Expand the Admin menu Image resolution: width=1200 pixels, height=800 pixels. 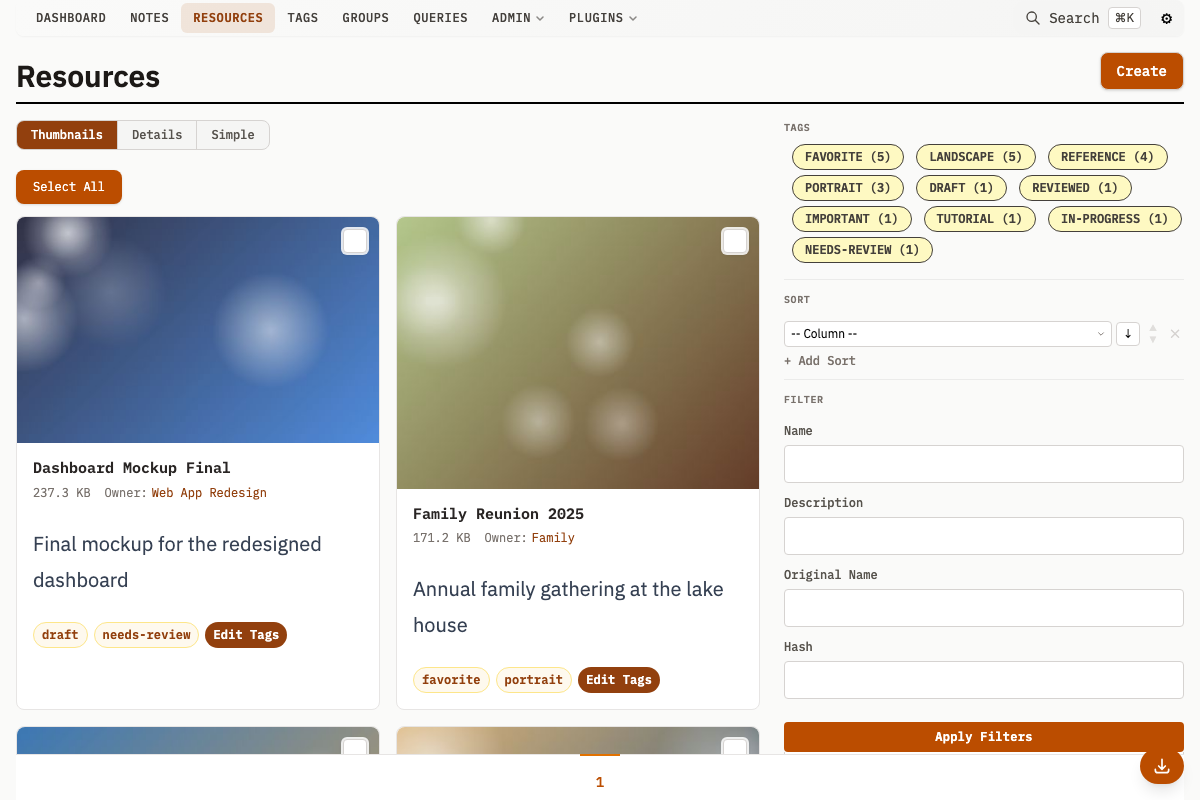coord(517,17)
